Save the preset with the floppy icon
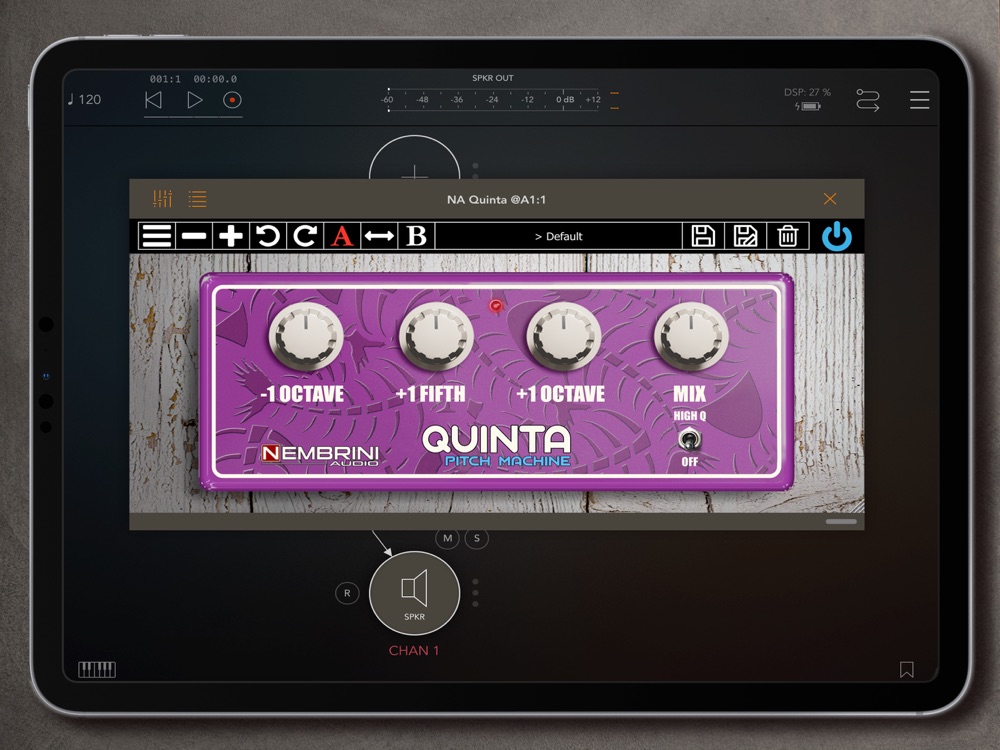The height and width of the screenshot is (750, 1000). tap(703, 236)
